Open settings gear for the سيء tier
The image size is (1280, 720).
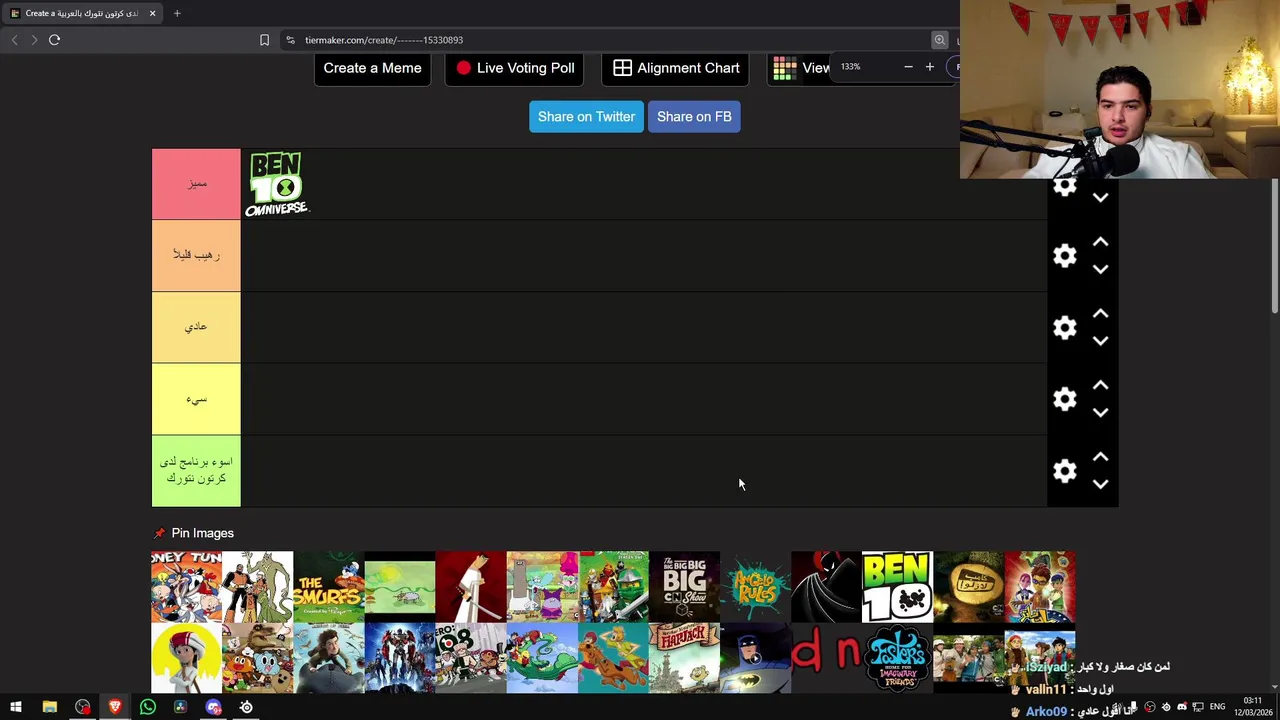click(1065, 400)
